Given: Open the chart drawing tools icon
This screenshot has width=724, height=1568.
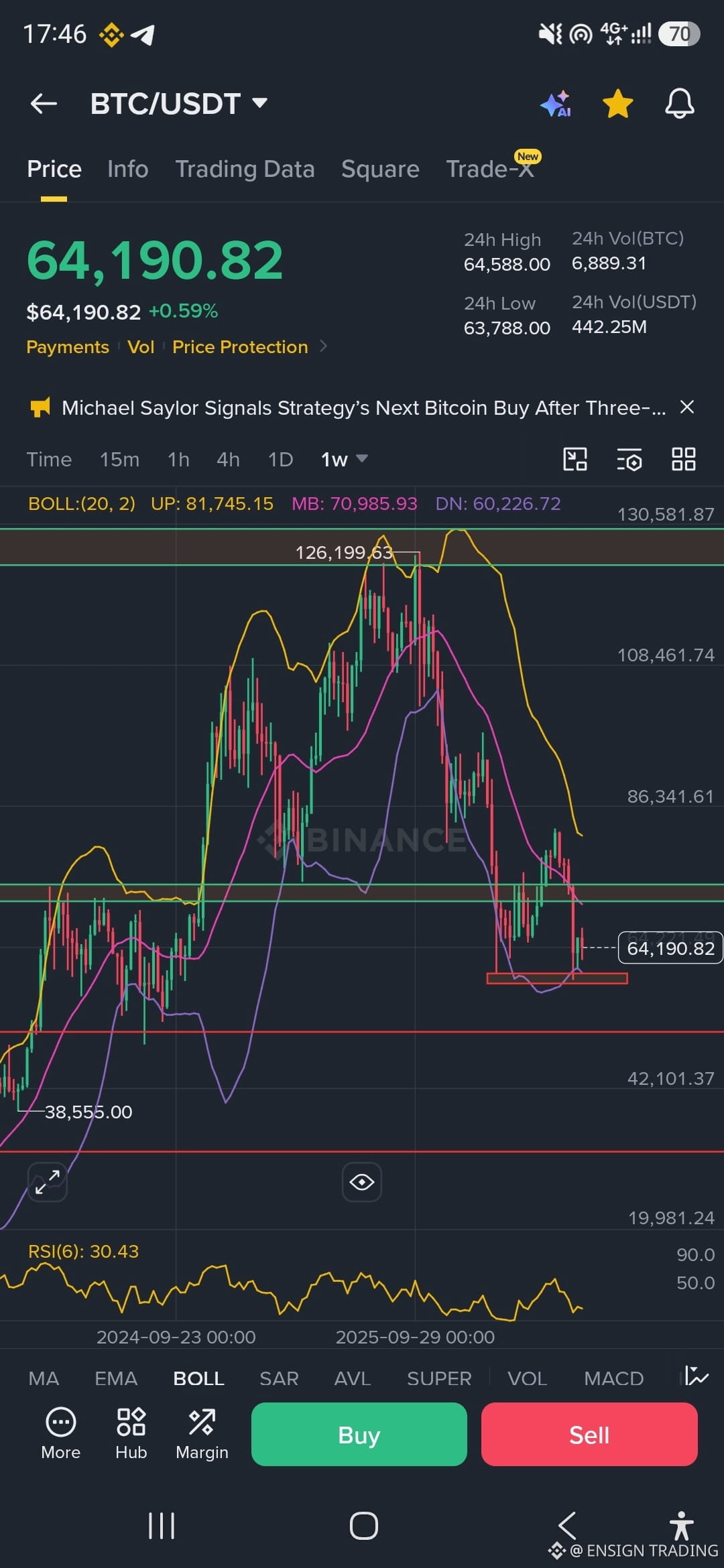Looking at the screenshot, I should click(575, 460).
